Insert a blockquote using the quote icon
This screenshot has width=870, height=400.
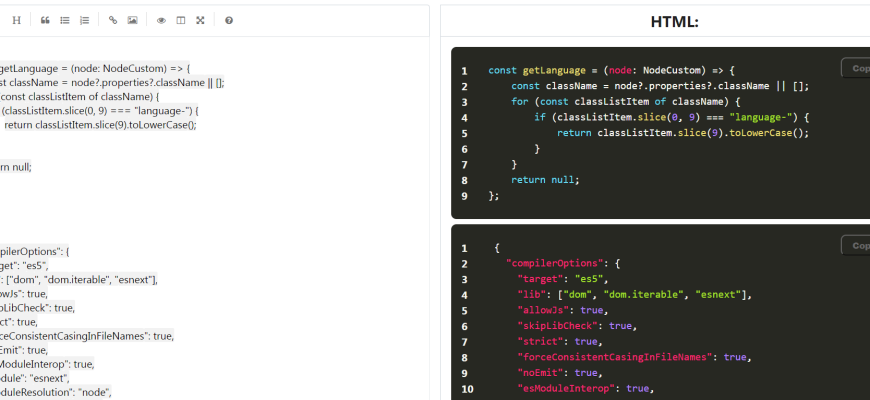click(x=45, y=20)
